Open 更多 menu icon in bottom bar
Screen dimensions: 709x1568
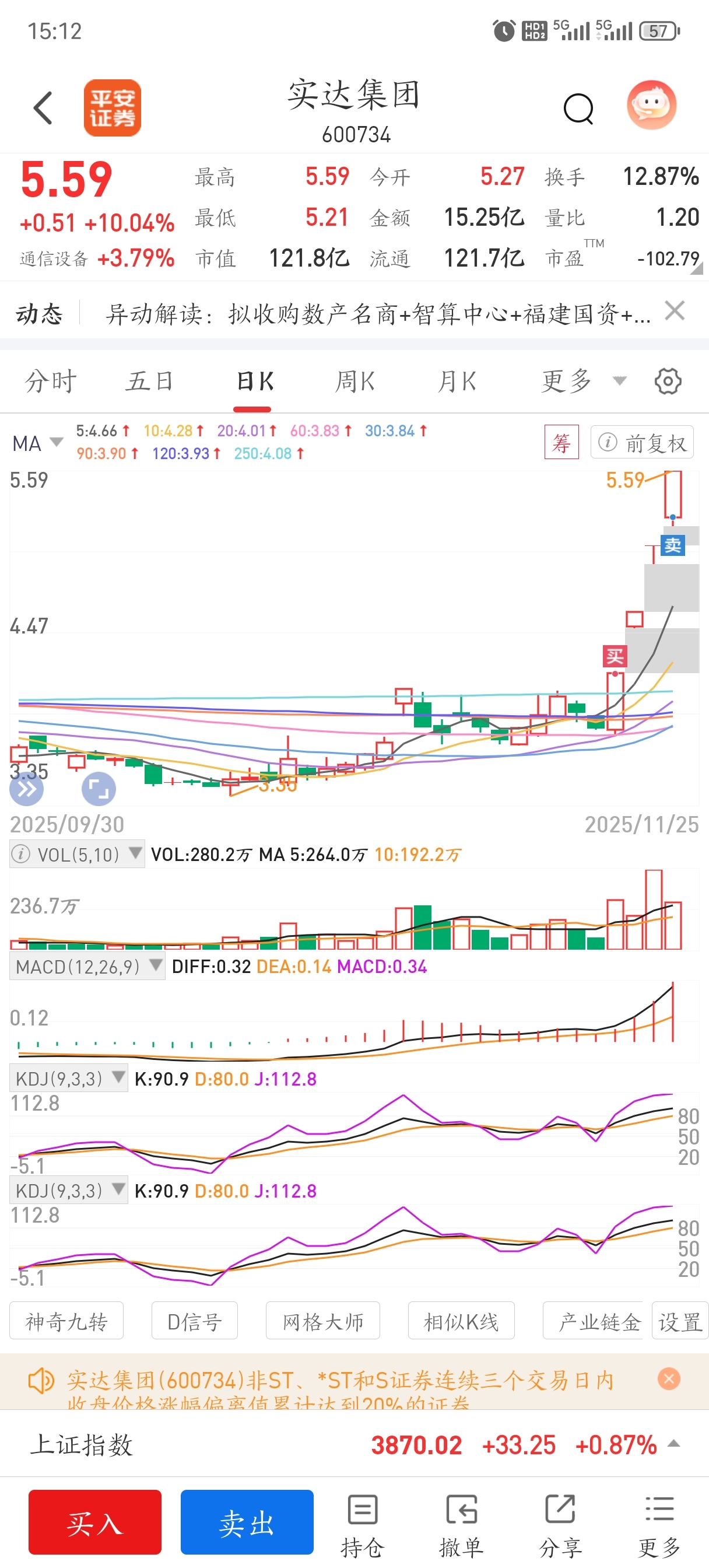click(x=659, y=1525)
